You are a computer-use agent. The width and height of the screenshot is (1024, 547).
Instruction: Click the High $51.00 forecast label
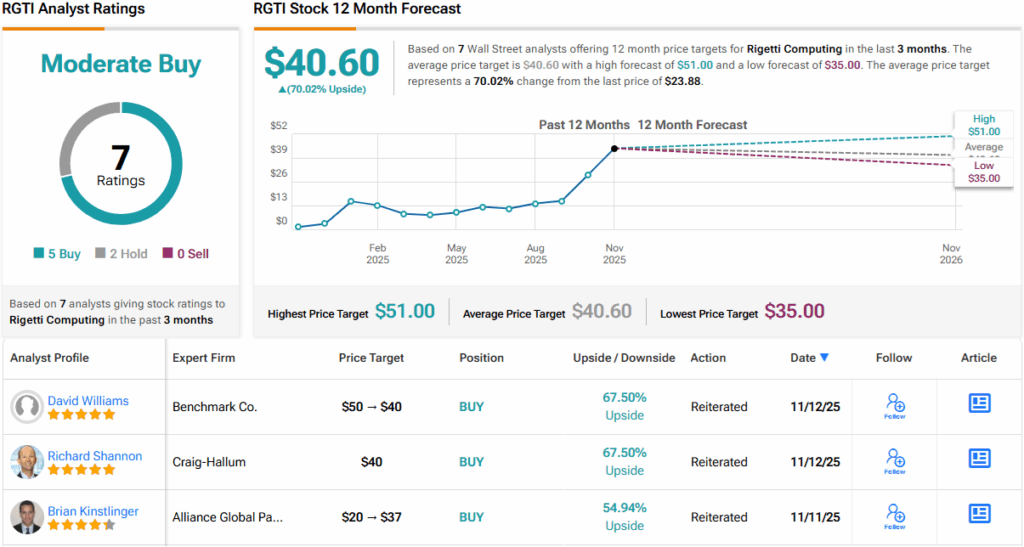point(983,124)
